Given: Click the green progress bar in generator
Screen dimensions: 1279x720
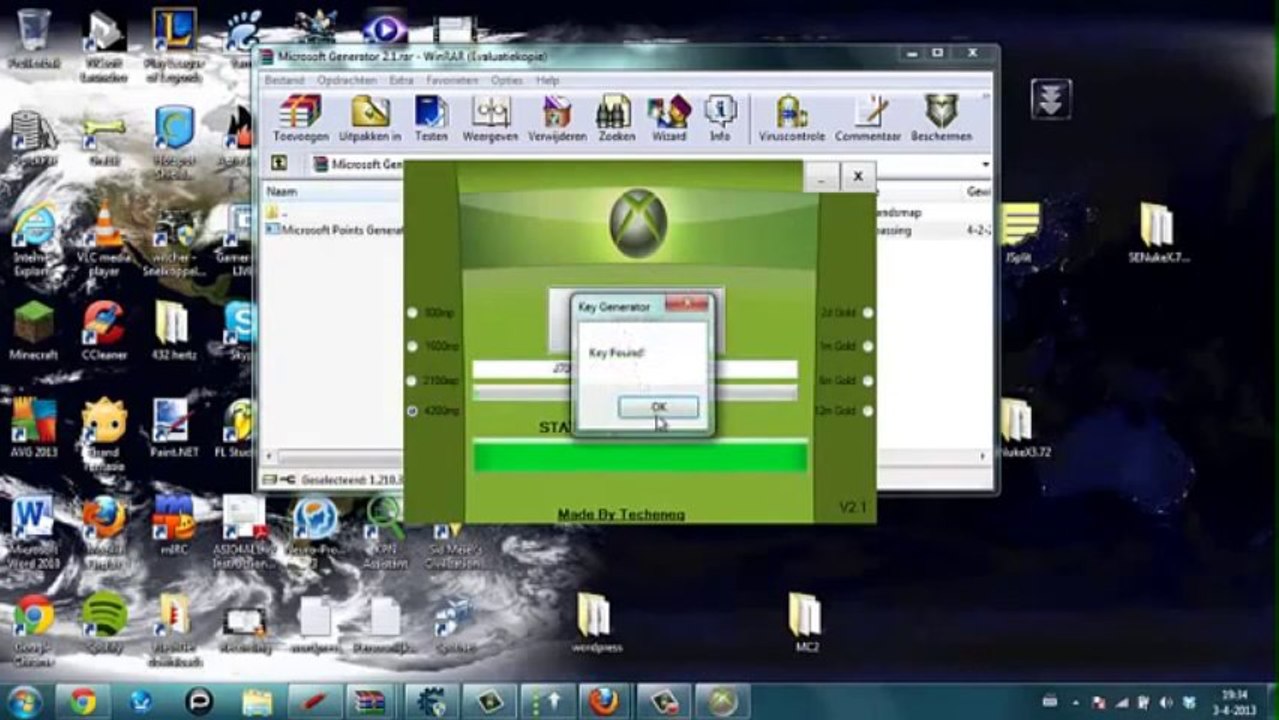Looking at the screenshot, I should 640,456.
